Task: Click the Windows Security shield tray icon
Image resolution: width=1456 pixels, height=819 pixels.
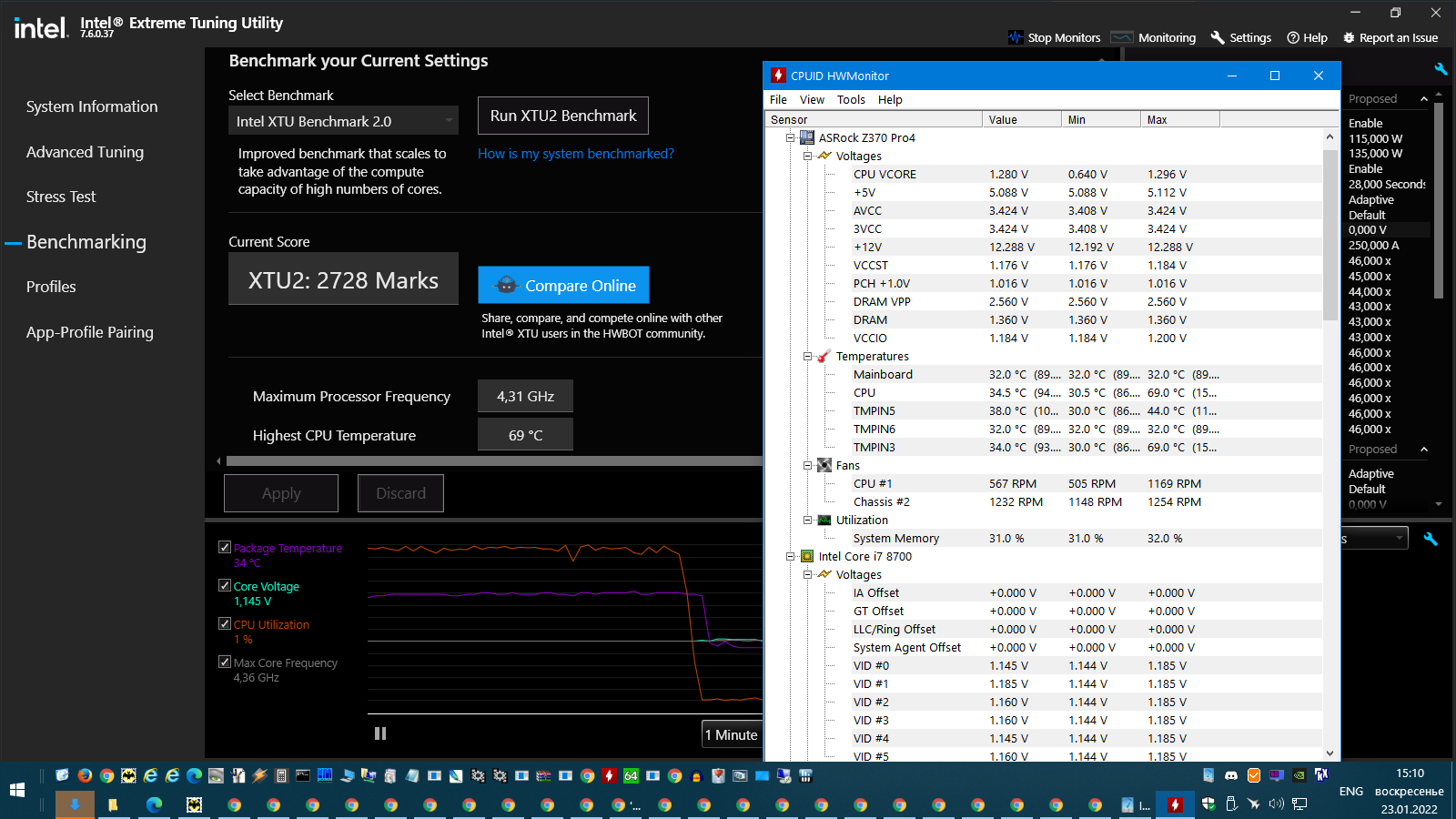Action: 1208,804
